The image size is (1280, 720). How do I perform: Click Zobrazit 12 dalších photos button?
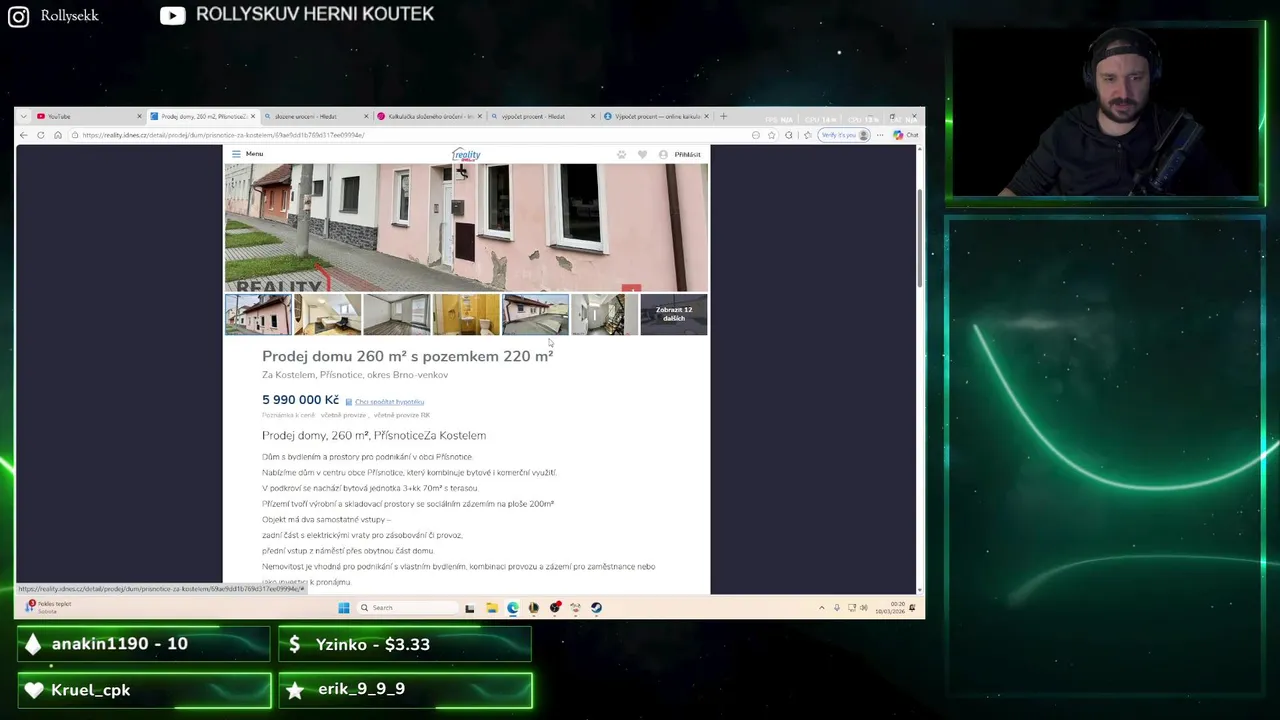[x=674, y=314]
